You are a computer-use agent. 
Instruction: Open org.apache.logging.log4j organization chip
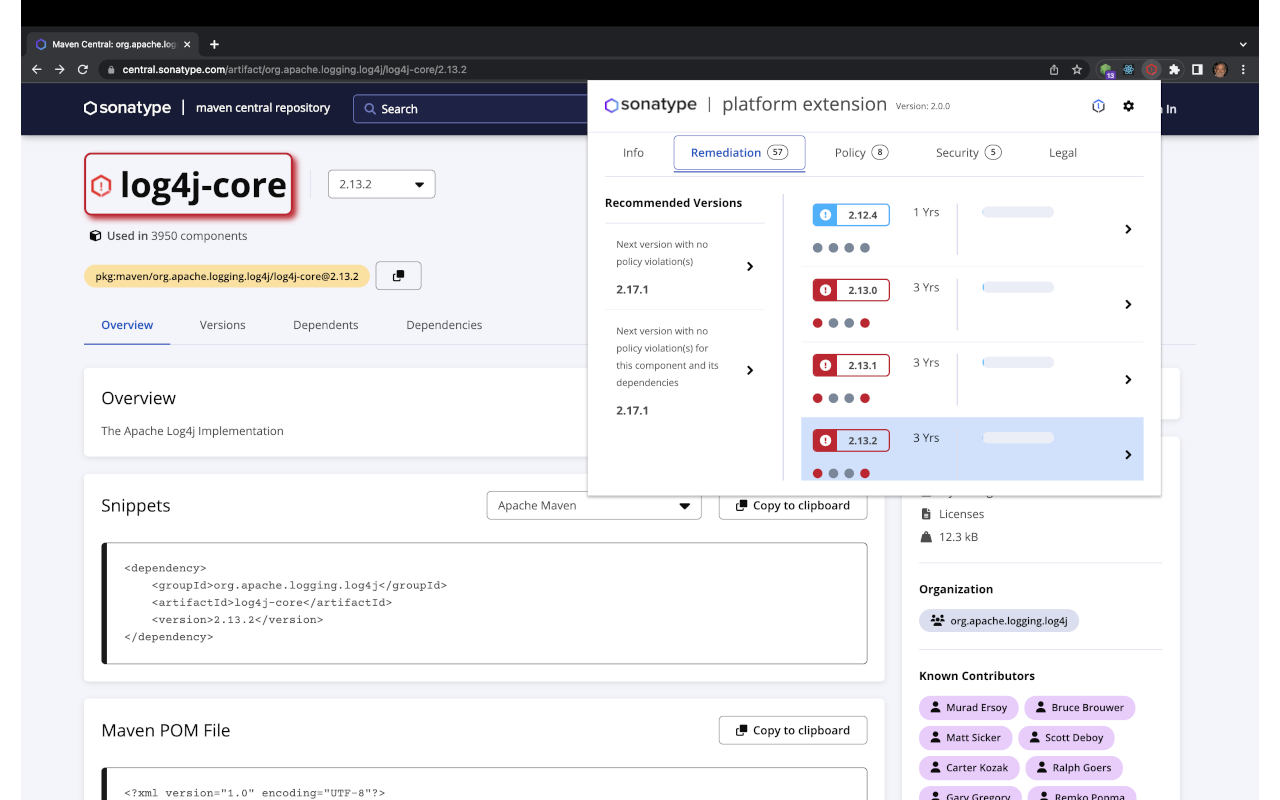pyautogui.click(x=999, y=620)
